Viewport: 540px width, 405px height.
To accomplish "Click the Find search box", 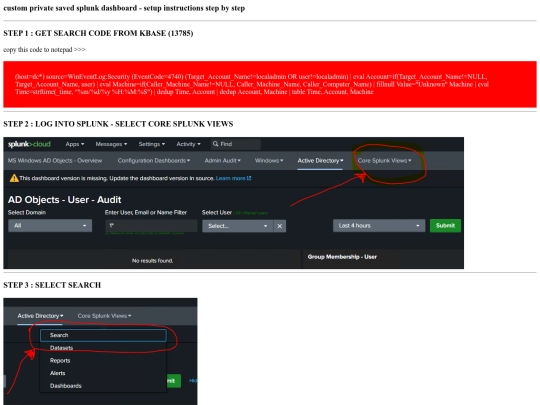I will pyautogui.click(x=236, y=144).
